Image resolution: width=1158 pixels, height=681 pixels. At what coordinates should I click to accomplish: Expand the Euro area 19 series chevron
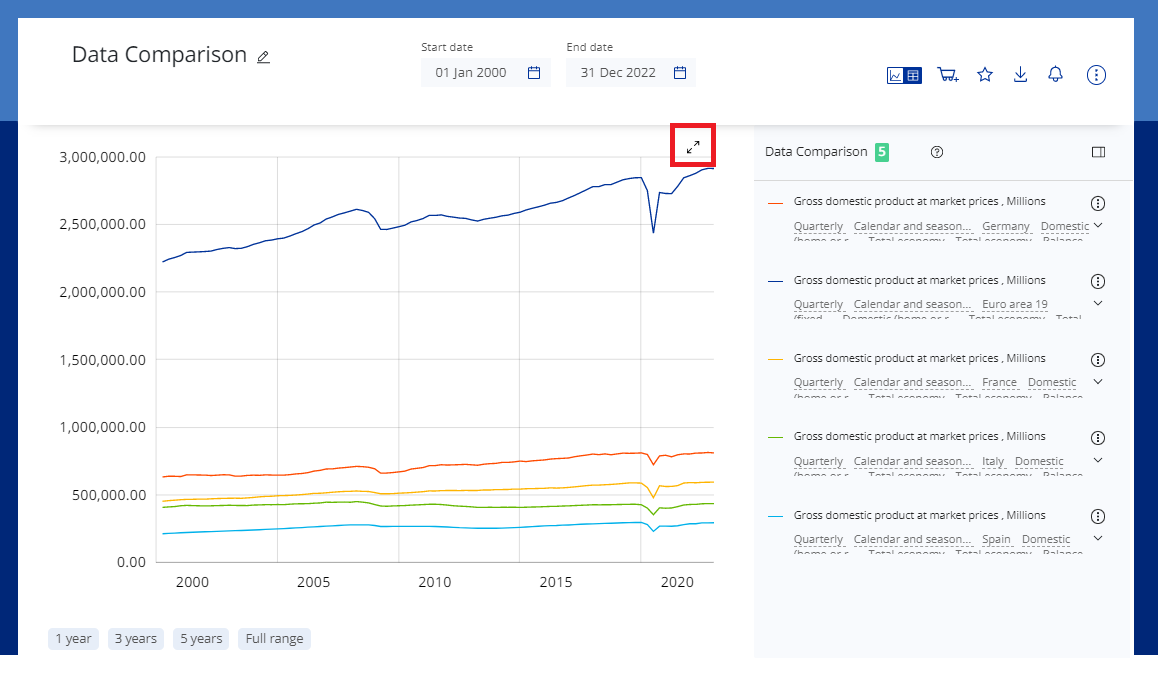tap(1098, 303)
